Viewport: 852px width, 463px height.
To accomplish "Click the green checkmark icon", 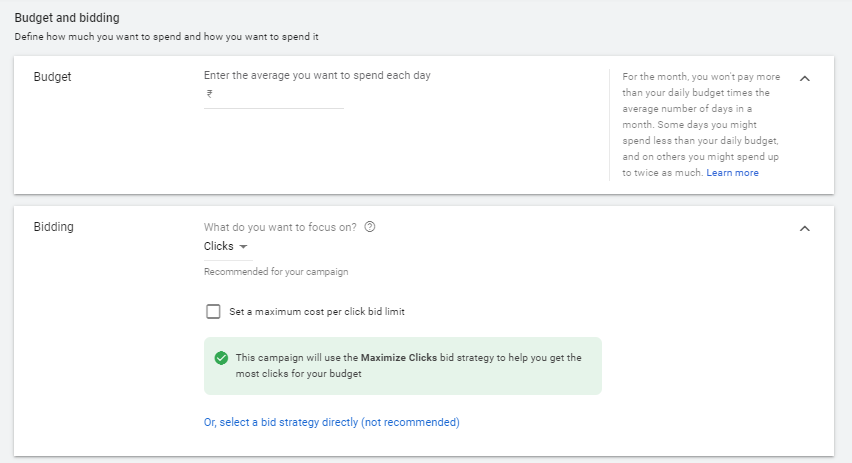I will [x=221, y=358].
